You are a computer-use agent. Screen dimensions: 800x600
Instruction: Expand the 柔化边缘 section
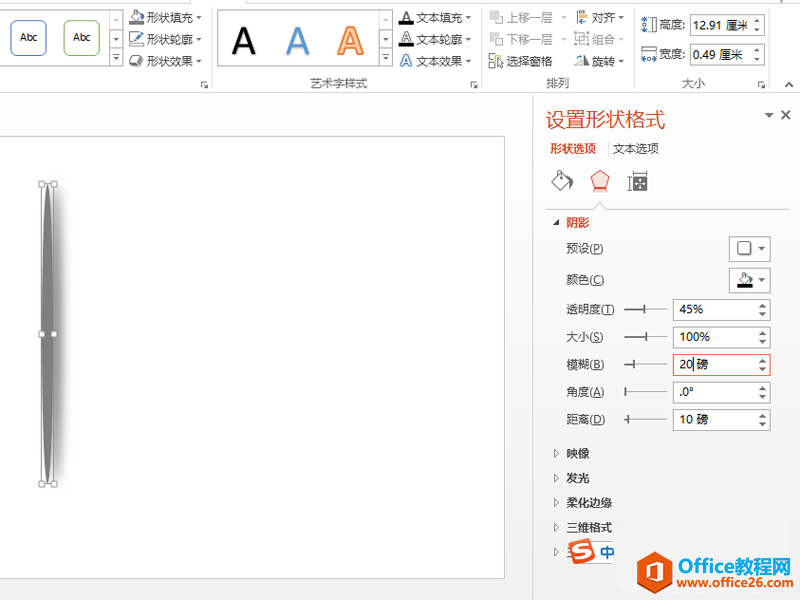point(588,503)
